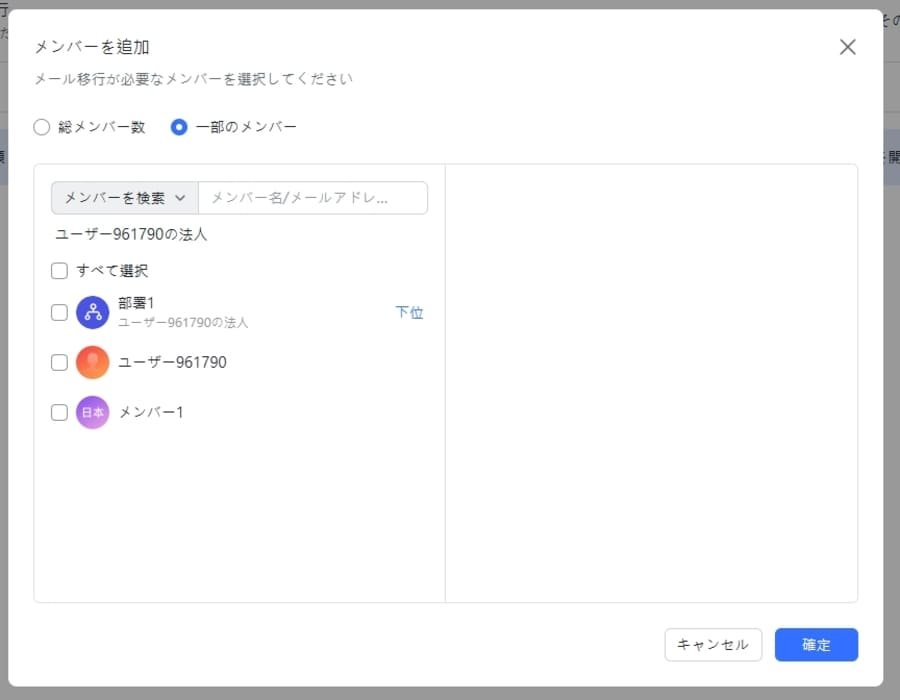Click the member name search input field

[x=312, y=197]
